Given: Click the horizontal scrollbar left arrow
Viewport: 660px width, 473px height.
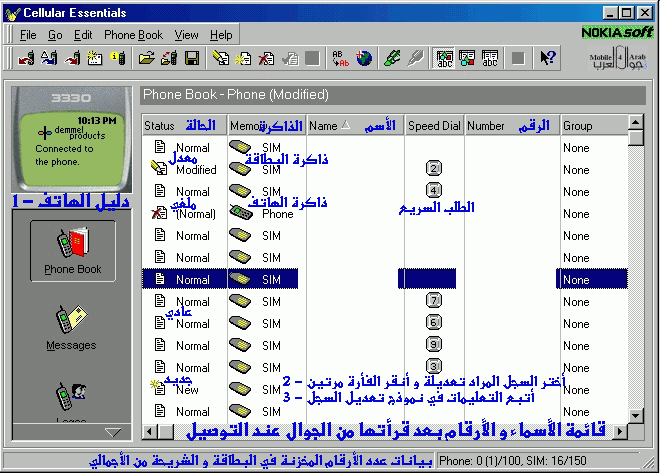Looking at the screenshot, I should tap(150, 431).
